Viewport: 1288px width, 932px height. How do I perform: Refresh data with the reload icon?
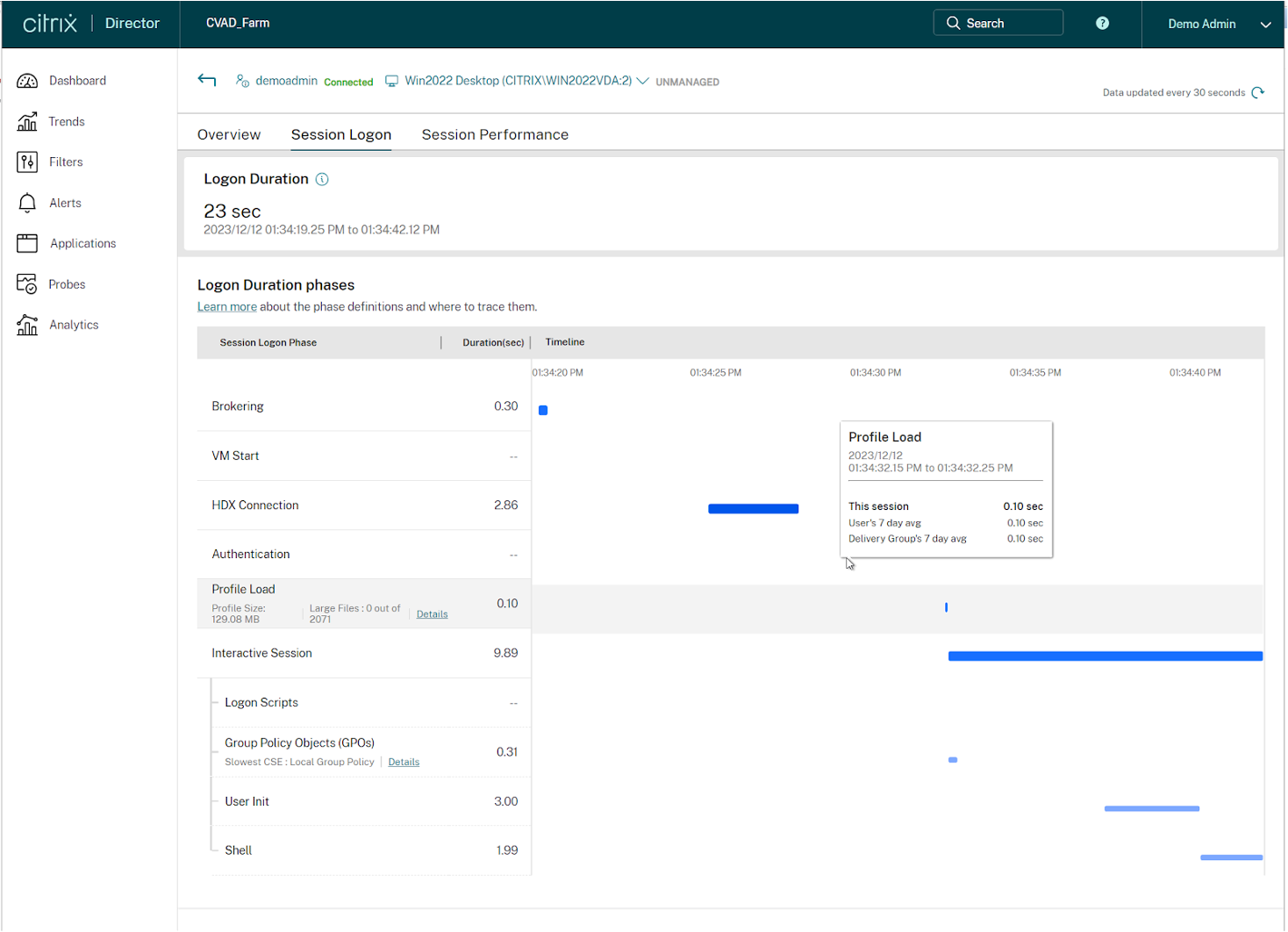[1258, 92]
